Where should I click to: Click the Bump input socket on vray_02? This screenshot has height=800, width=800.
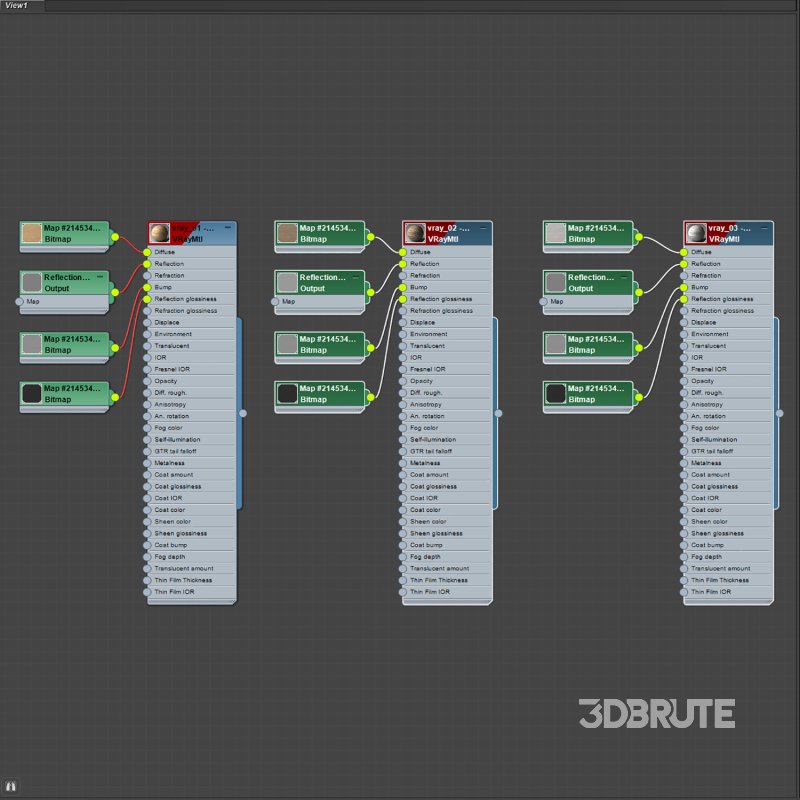[403, 287]
